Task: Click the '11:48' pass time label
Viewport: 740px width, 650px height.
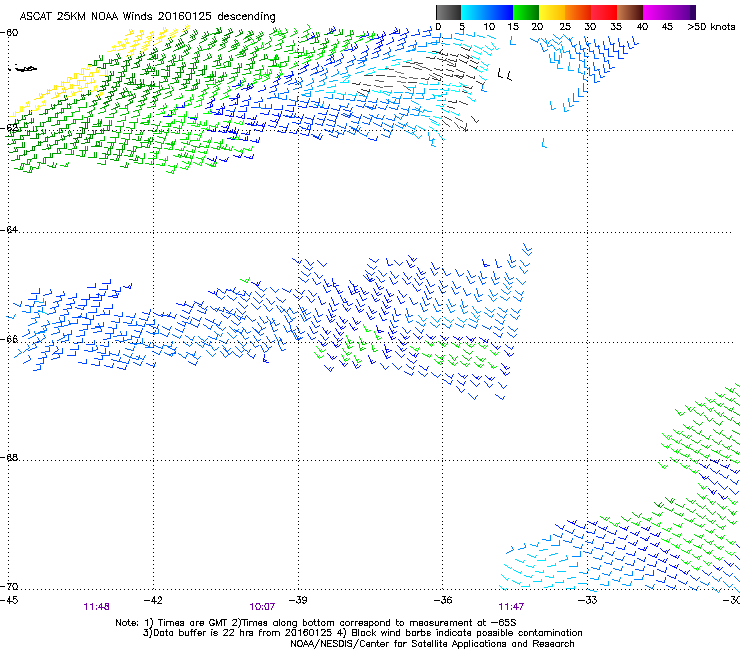Action: 96,607
